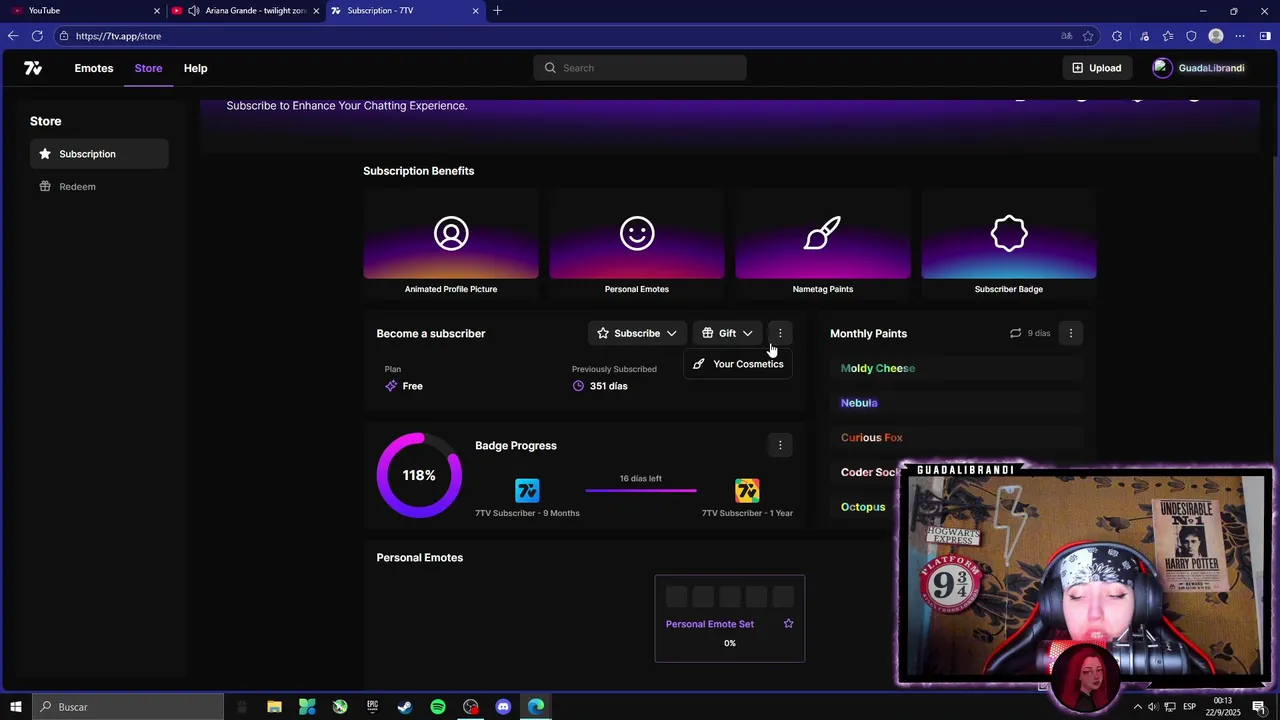The height and width of the screenshot is (720, 1280).
Task: Open File Explorer from taskbar
Action: pyautogui.click(x=274, y=707)
